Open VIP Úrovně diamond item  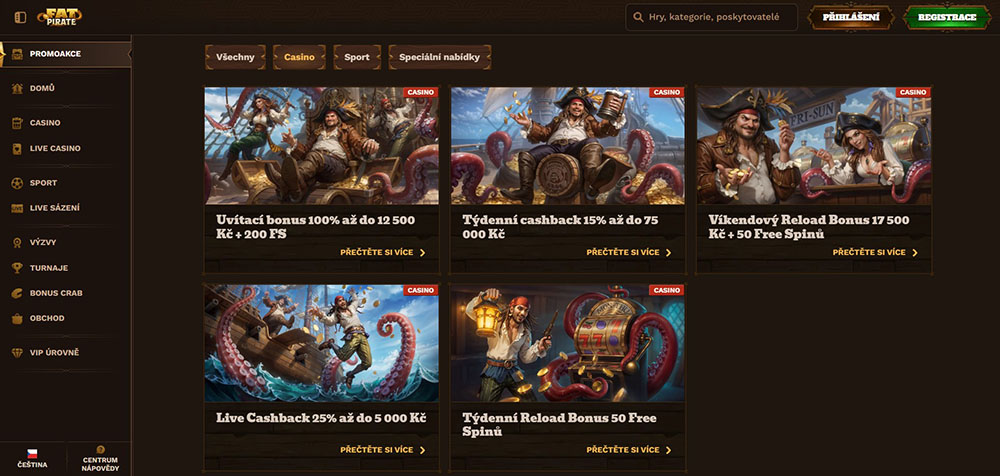54,353
